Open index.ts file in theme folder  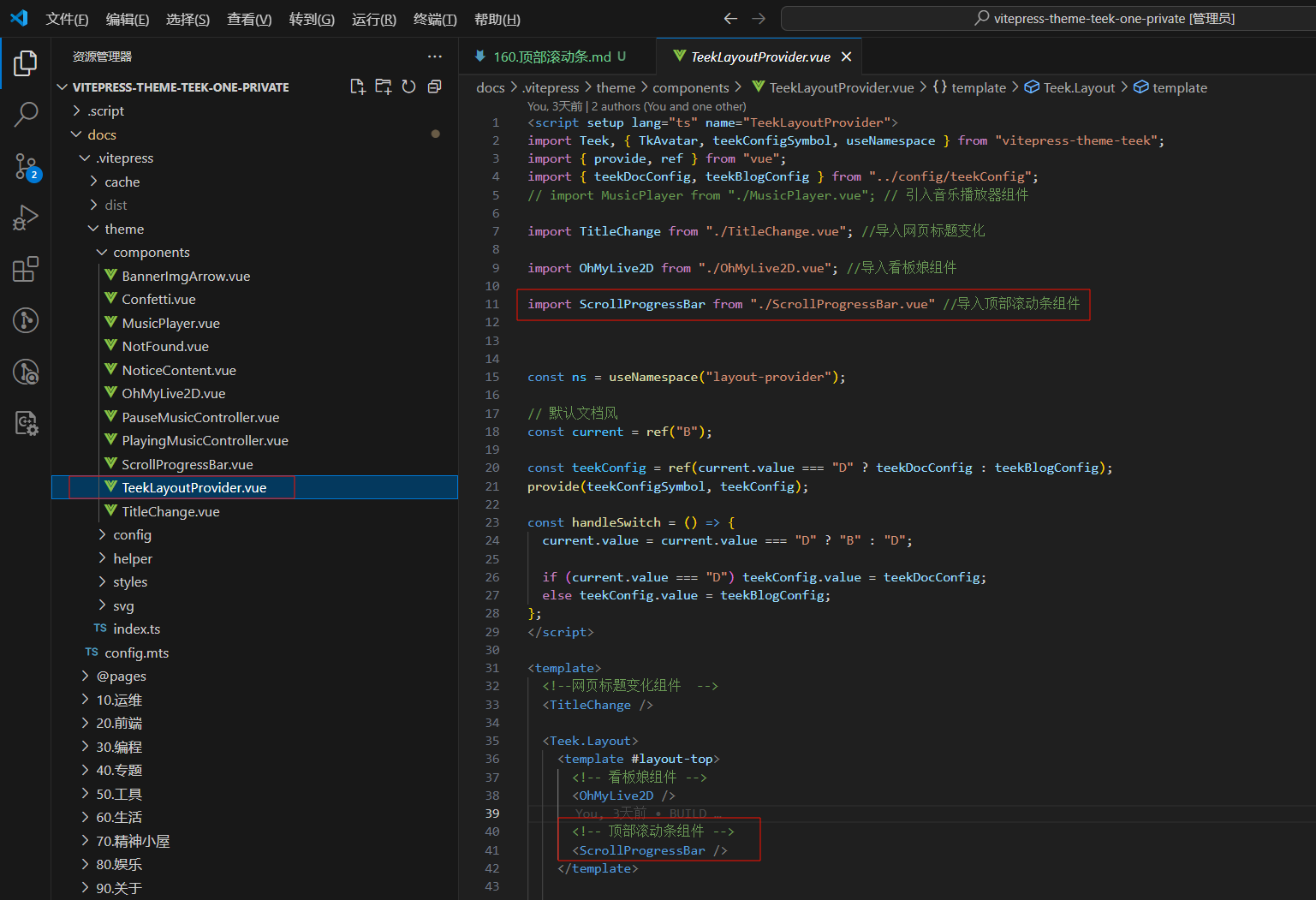pos(254,629)
